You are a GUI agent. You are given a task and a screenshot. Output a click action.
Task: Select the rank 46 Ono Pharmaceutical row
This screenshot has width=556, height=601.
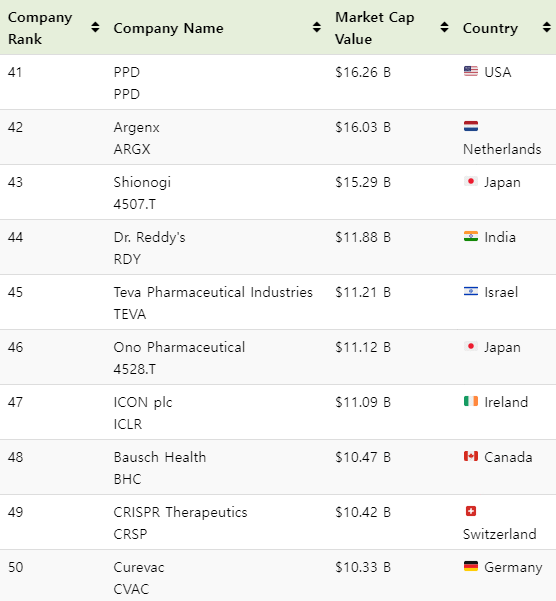pyautogui.click(x=278, y=357)
